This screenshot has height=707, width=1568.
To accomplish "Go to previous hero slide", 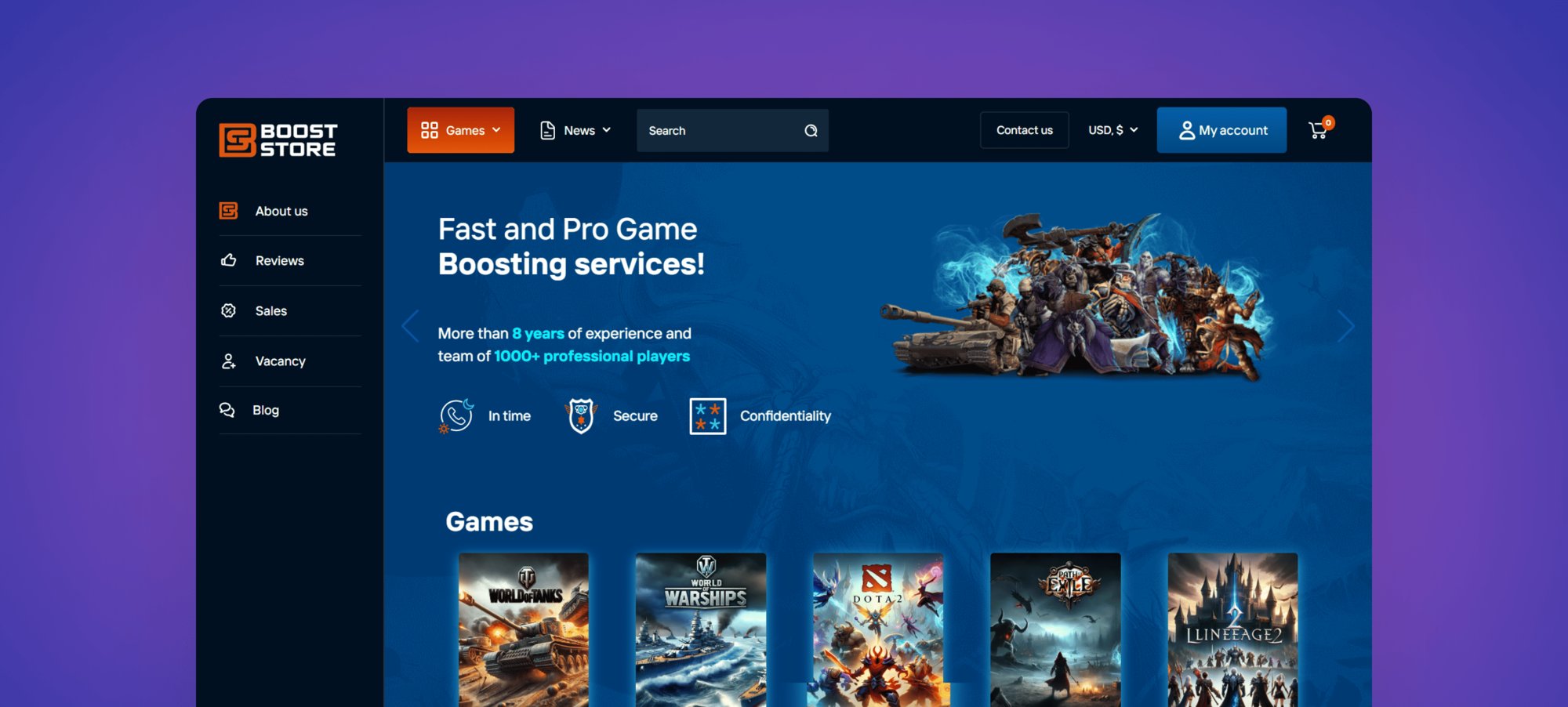I will [410, 326].
